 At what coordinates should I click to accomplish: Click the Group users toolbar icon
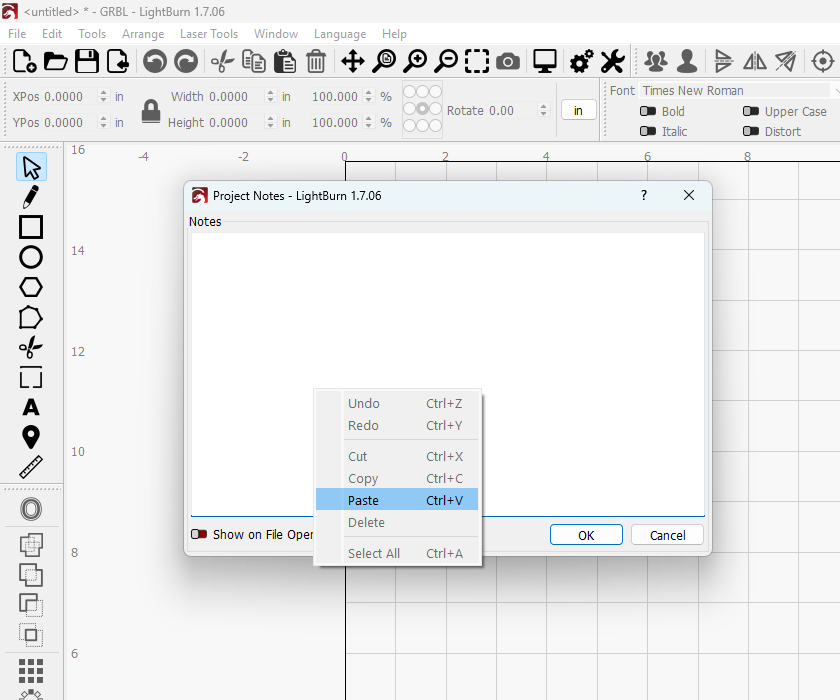(x=656, y=61)
